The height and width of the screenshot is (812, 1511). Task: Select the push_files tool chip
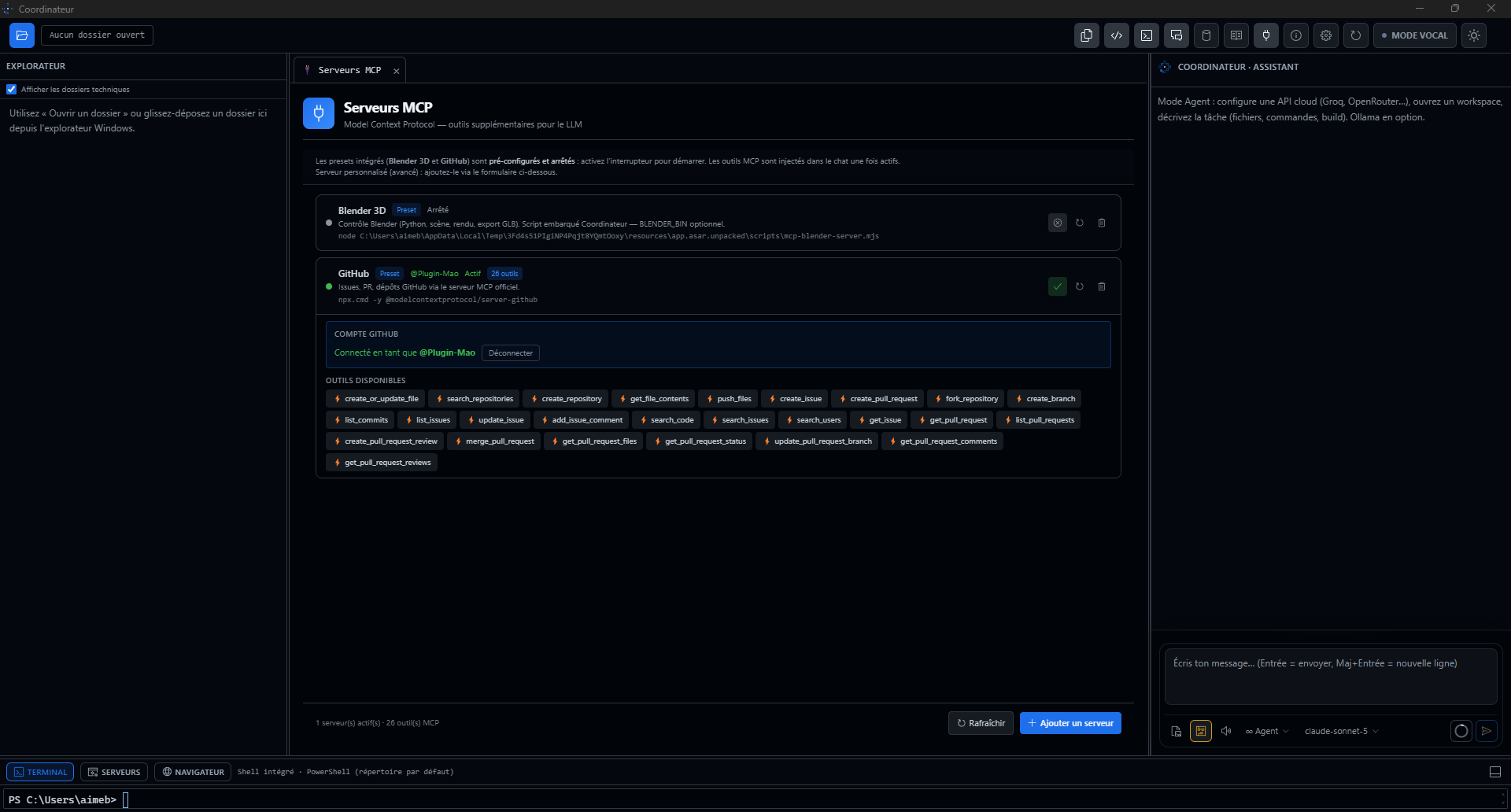pos(728,399)
